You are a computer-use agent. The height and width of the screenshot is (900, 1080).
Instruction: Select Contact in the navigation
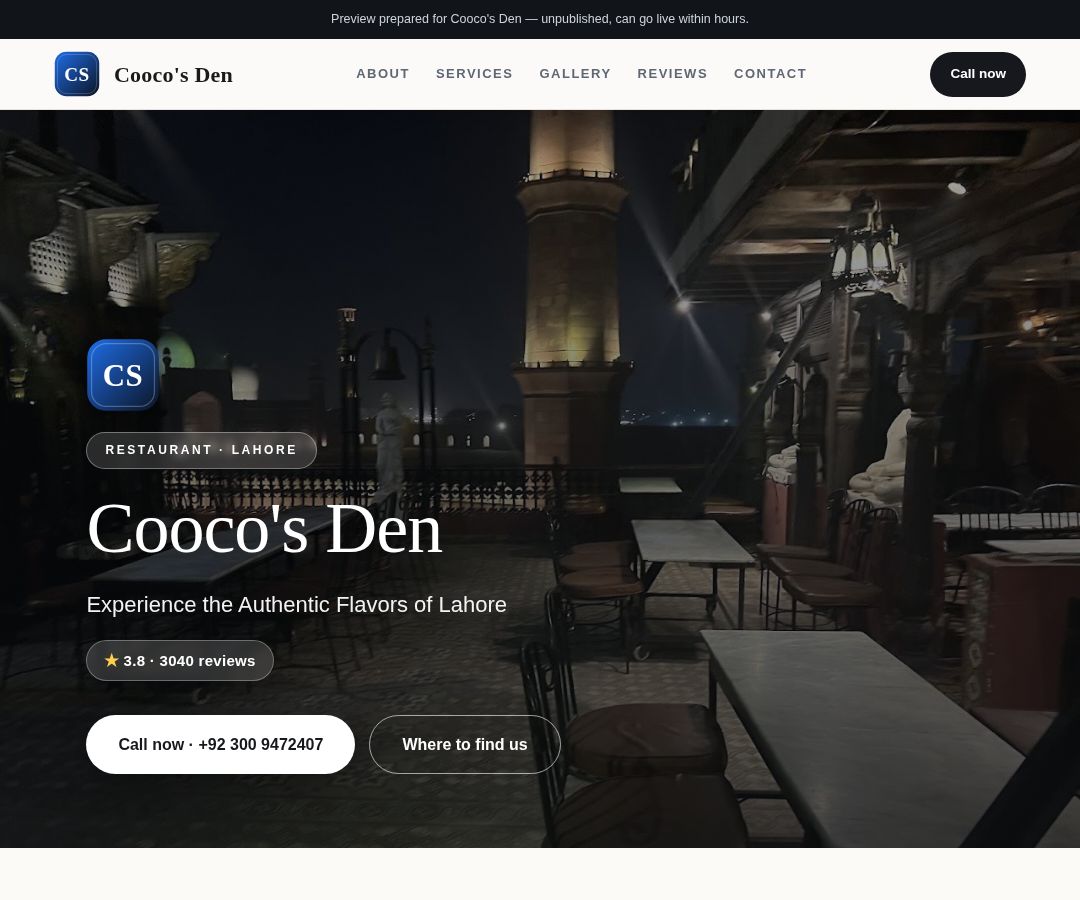(x=769, y=74)
